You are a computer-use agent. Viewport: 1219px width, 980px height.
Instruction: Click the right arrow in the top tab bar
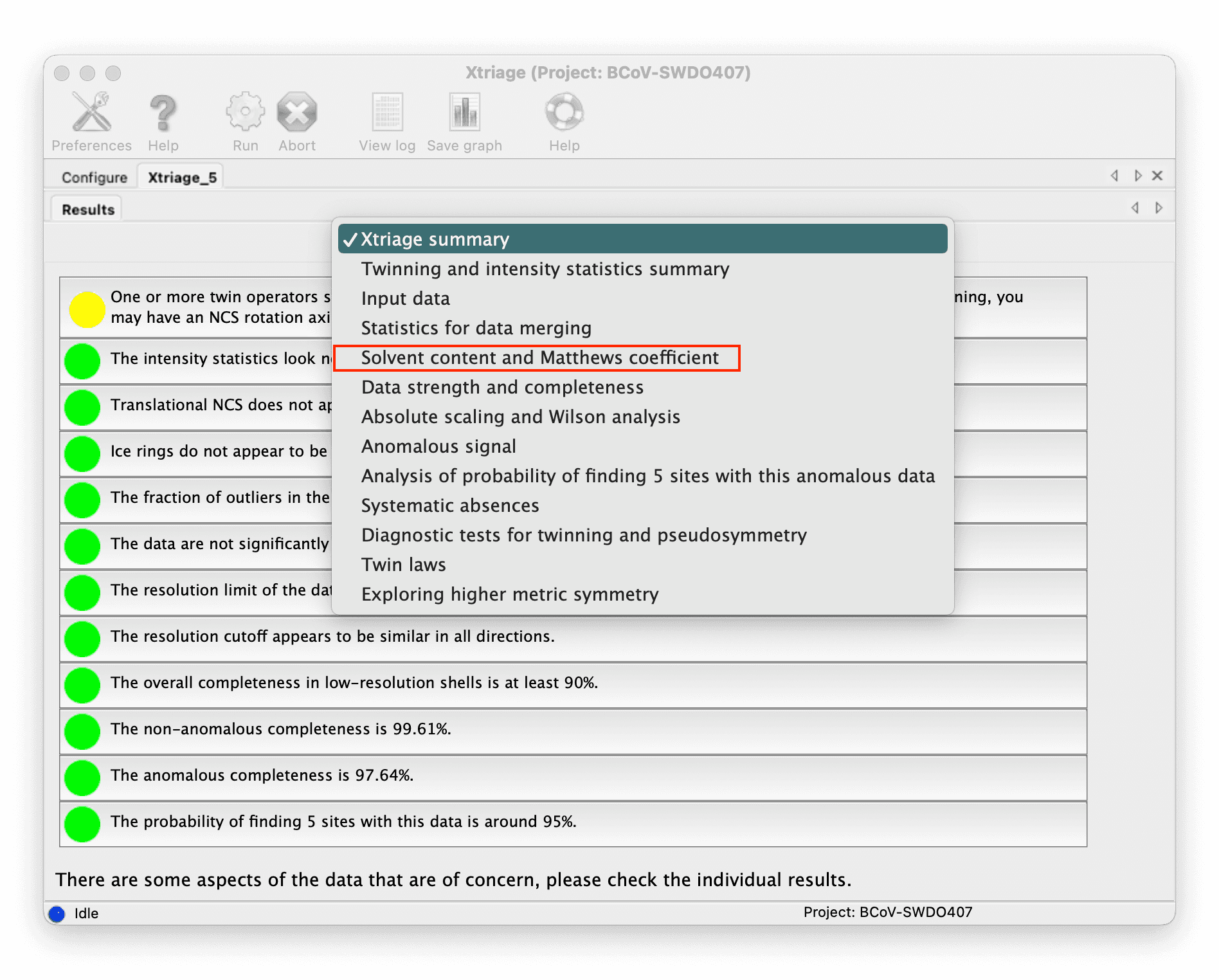coord(1137,176)
